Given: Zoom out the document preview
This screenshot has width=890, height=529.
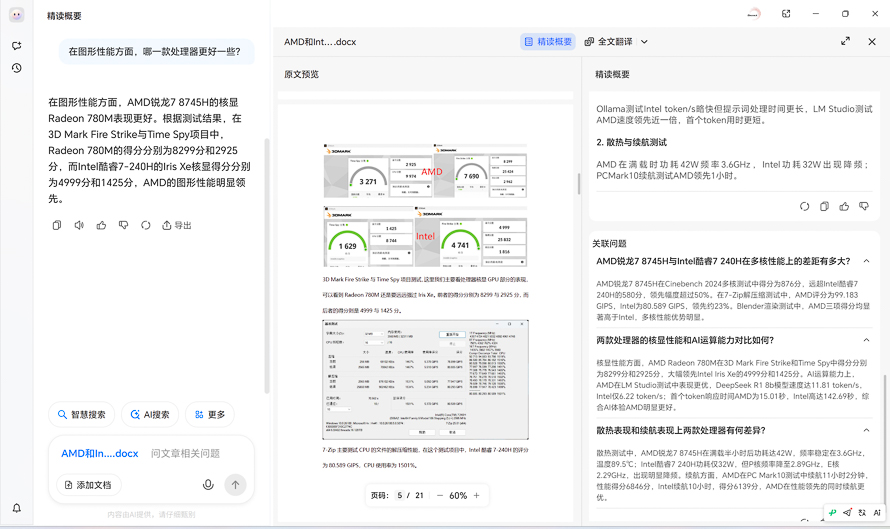Looking at the screenshot, I should click(x=439, y=496).
